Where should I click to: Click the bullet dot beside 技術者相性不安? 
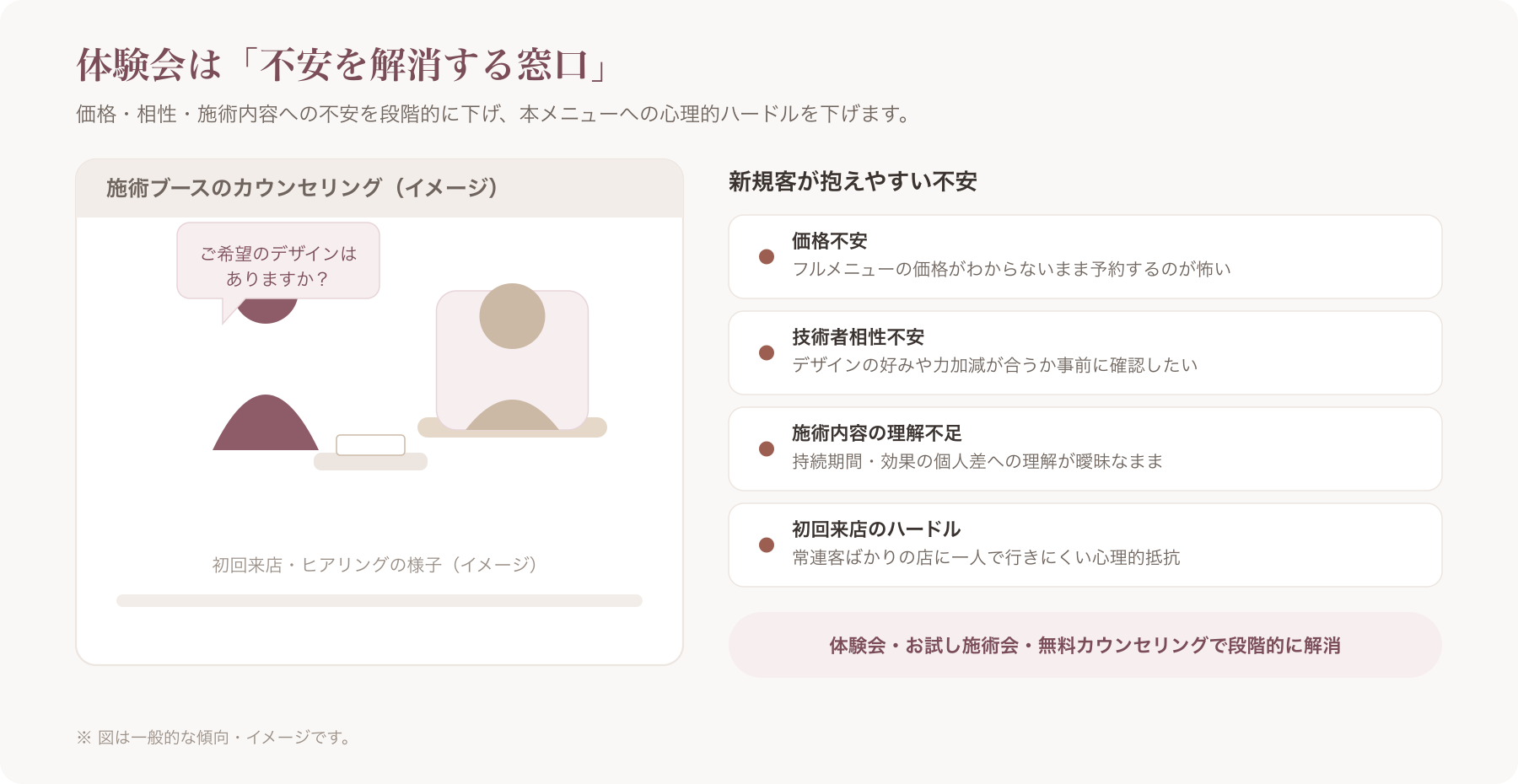(x=767, y=352)
